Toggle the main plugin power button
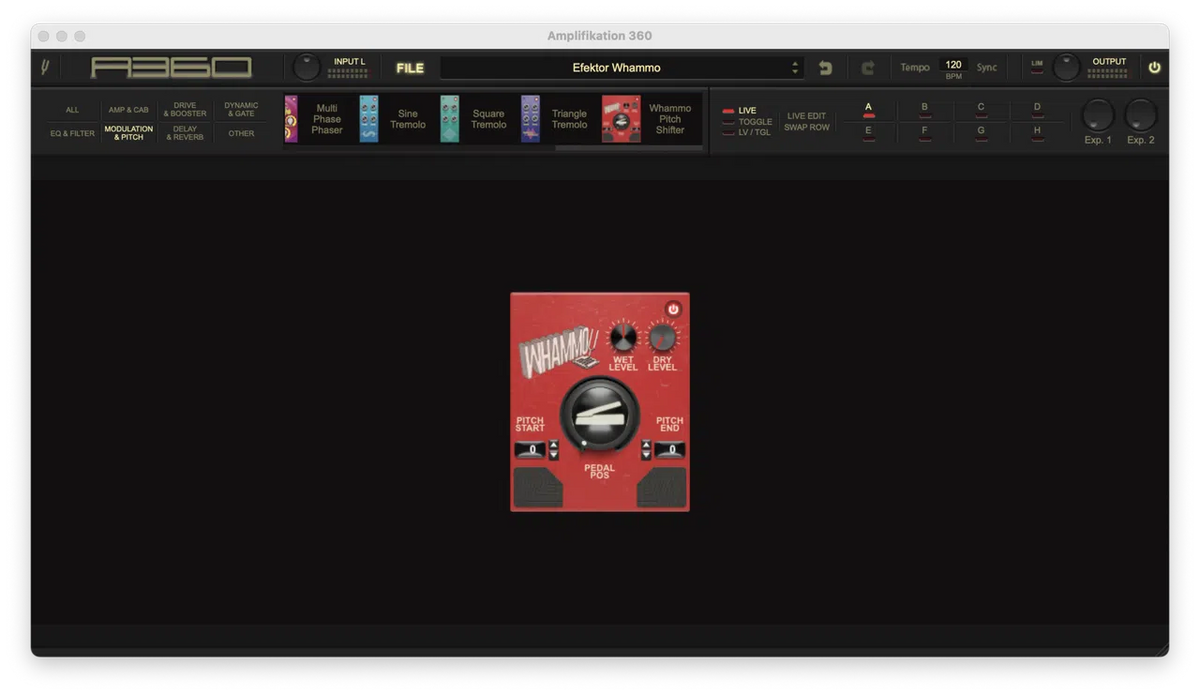Screen dimensions: 1200x695 [1154, 68]
